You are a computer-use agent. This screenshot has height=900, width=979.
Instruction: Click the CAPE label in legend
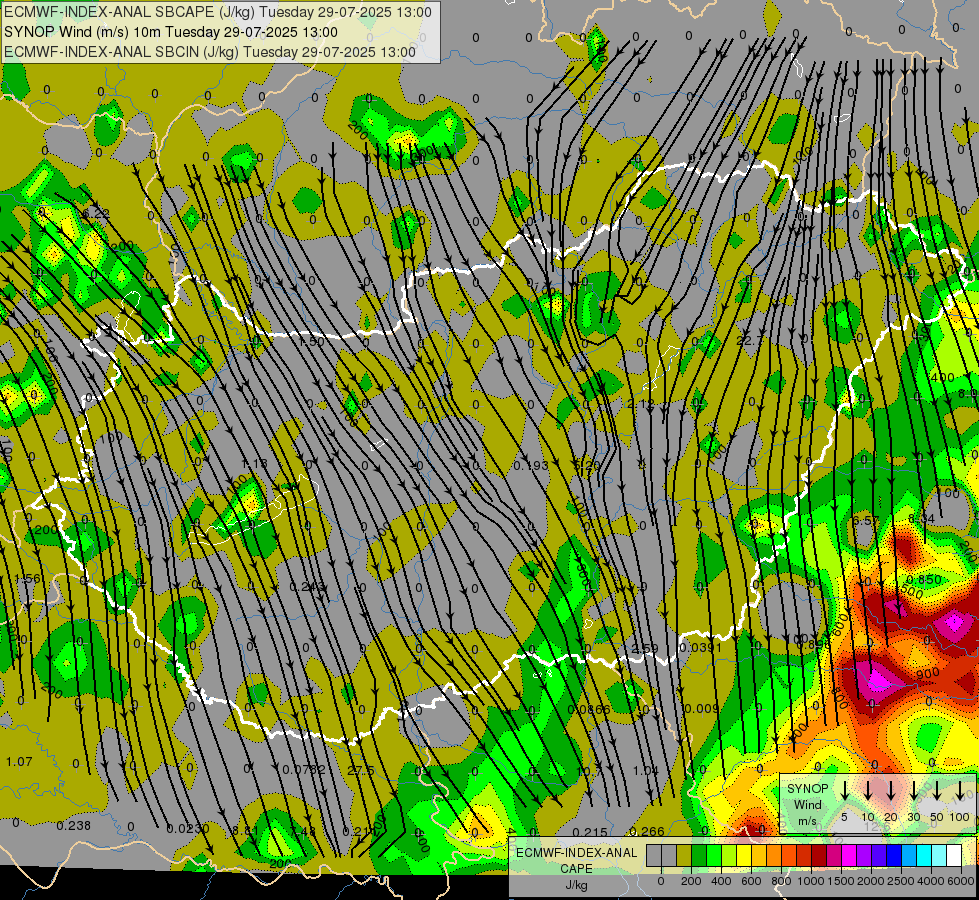(576, 869)
